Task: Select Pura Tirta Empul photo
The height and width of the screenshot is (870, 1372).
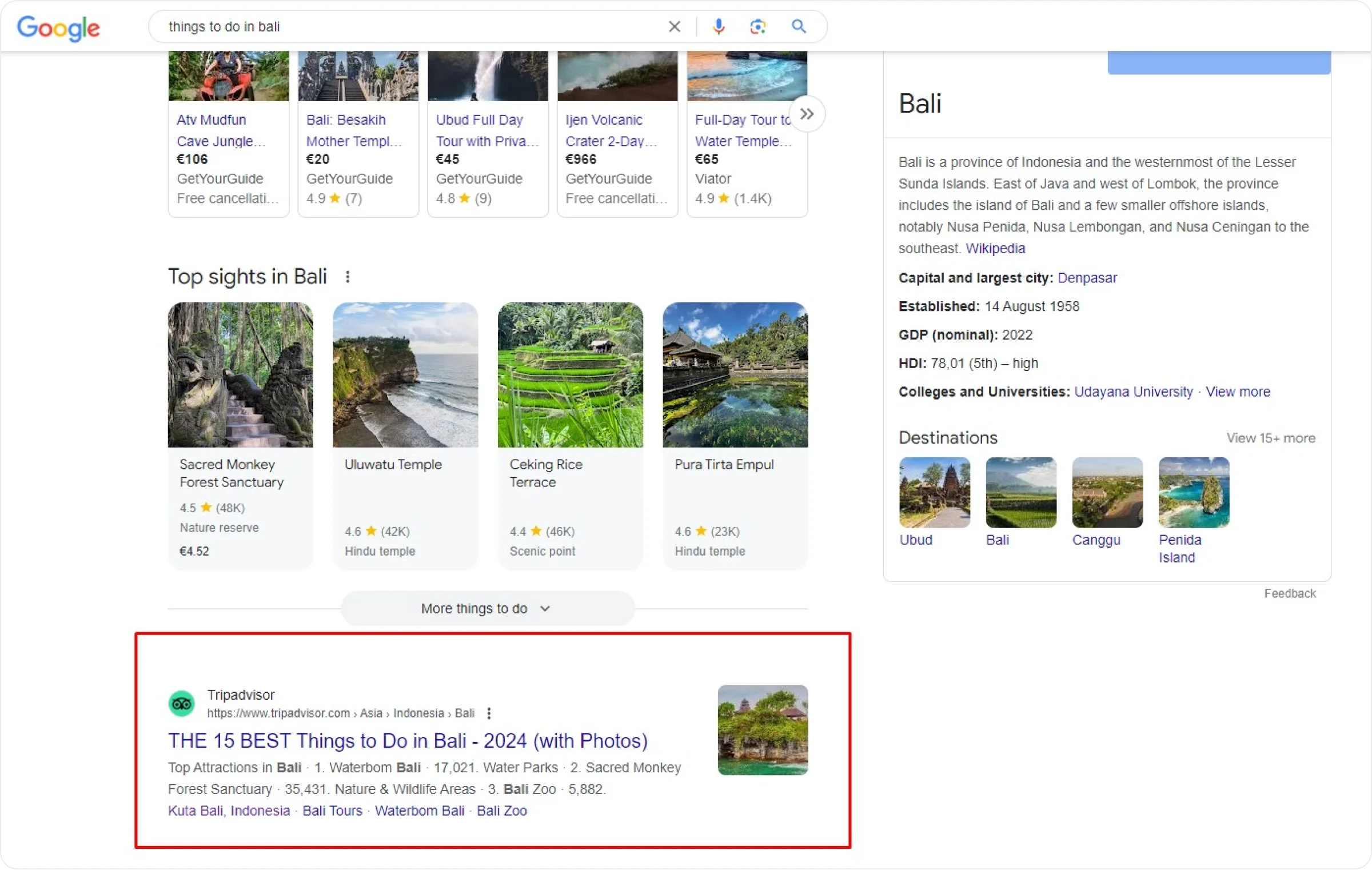Action: tap(735, 375)
